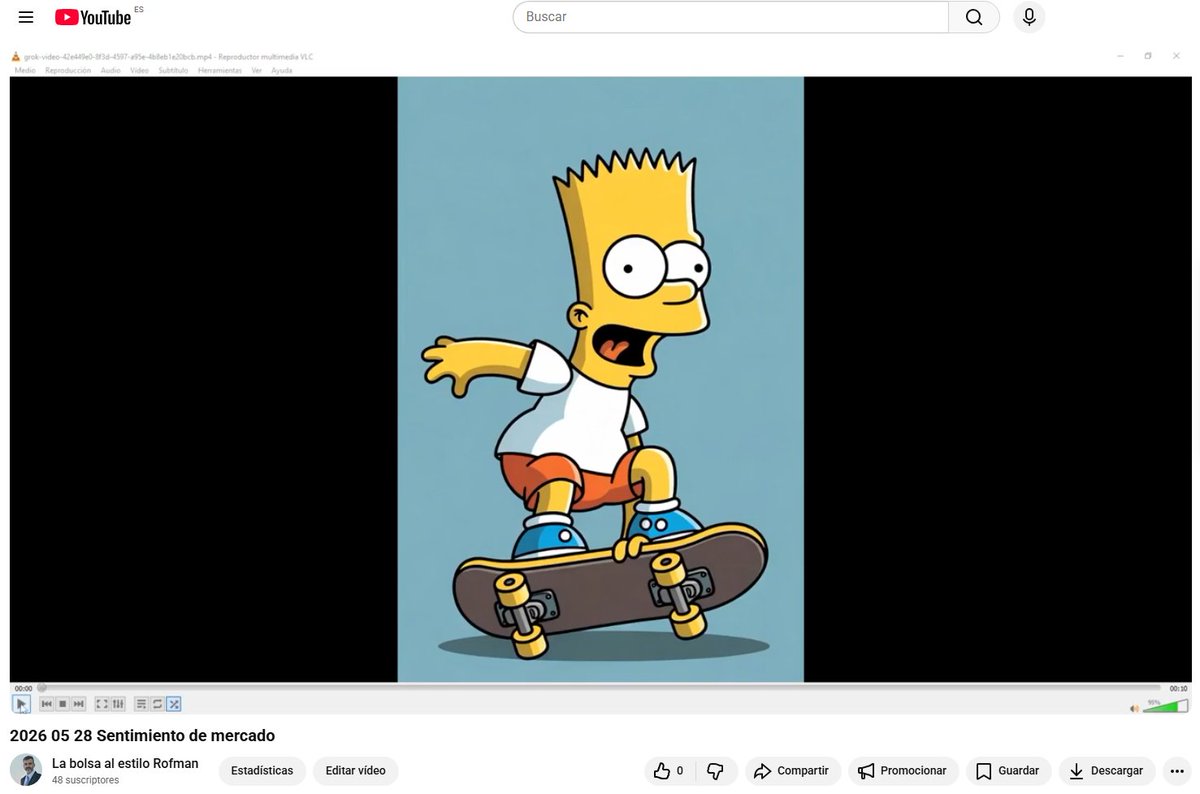Click the video title Sentimiento de mercado
The height and width of the screenshot is (794, 1200).
(x=142, y=736)
